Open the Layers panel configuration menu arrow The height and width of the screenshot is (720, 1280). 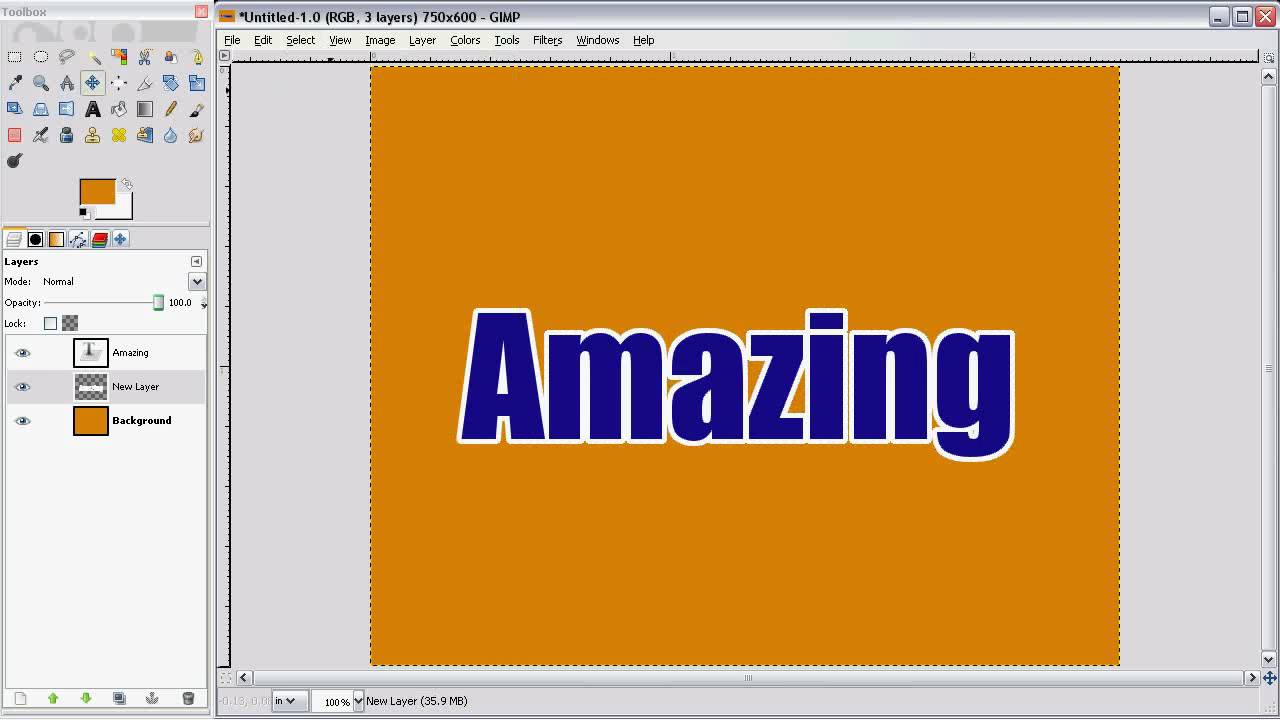point(196,262)
